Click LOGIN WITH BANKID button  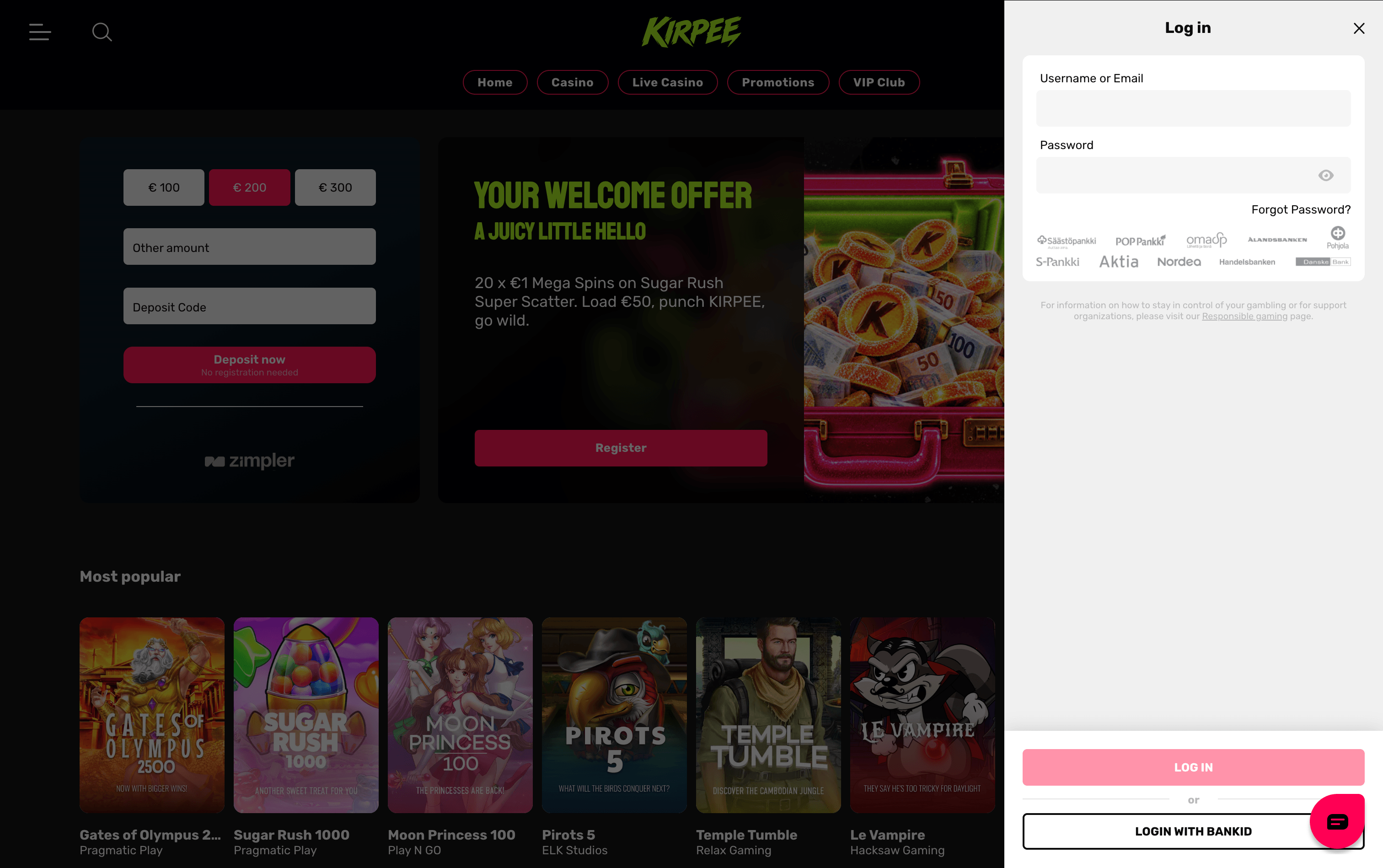[1193, 830]
